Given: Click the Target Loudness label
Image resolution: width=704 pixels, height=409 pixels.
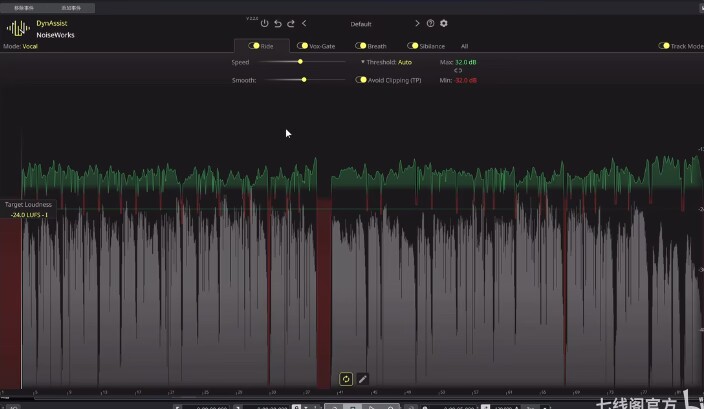Looking at the screenshot, I should click(x=28, y=205).
